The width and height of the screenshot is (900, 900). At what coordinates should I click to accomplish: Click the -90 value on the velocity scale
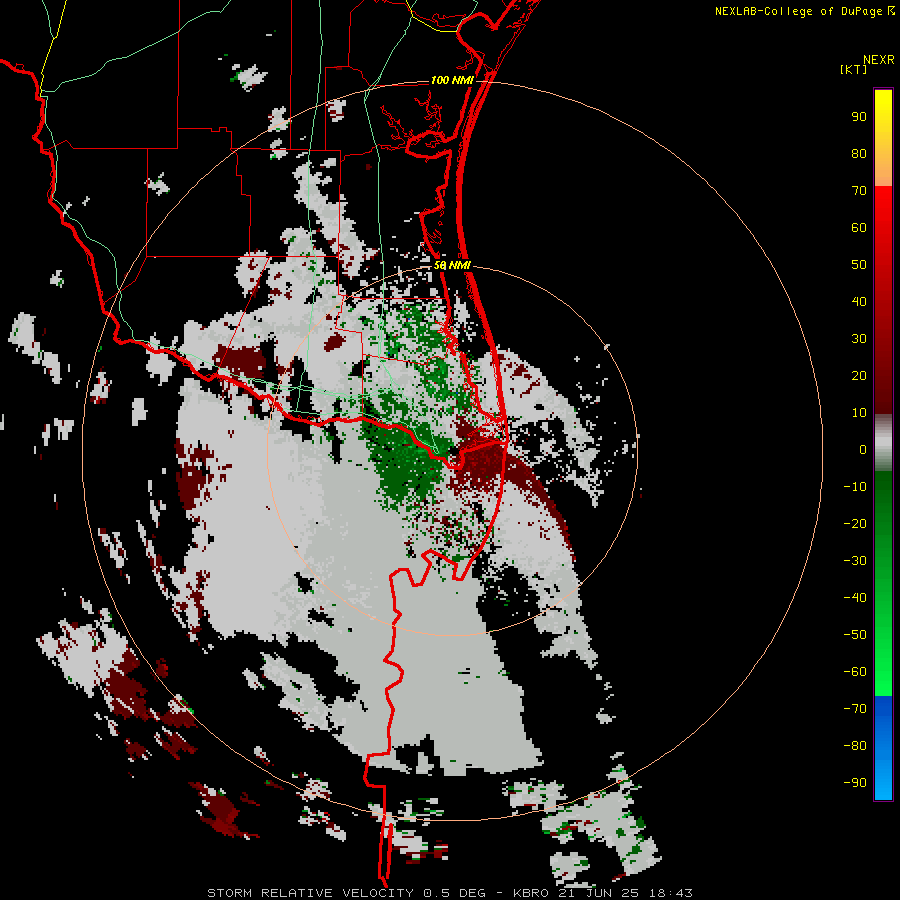point(855,783)
